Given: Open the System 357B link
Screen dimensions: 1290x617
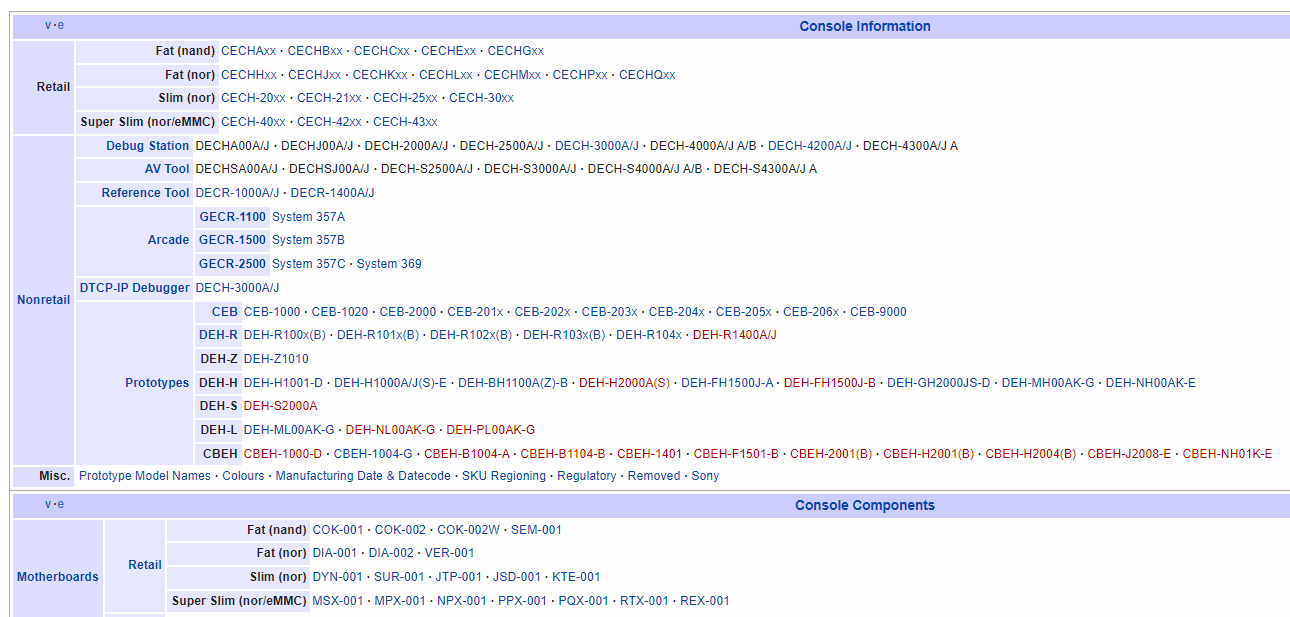Looking at the screenshot, I should pos(309,240).
